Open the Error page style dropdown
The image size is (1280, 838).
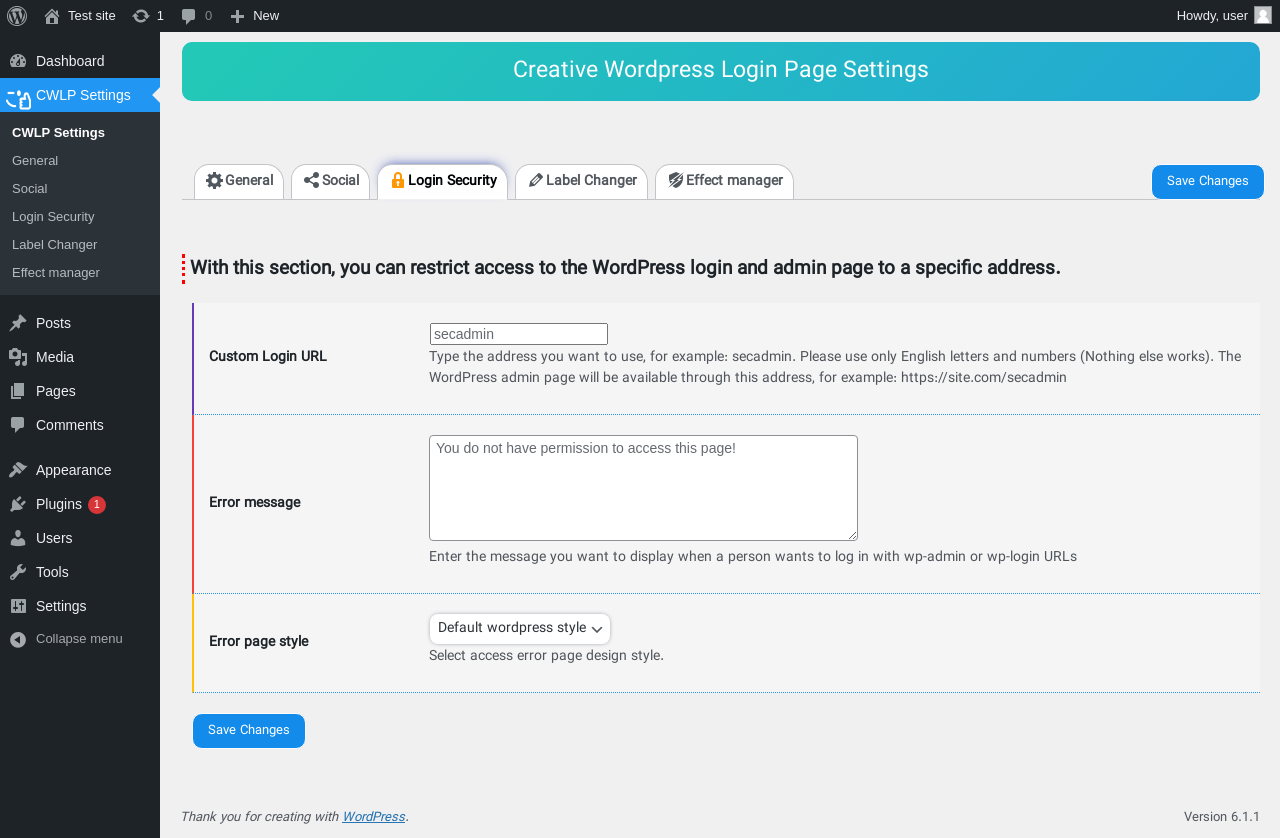[520, 629]
